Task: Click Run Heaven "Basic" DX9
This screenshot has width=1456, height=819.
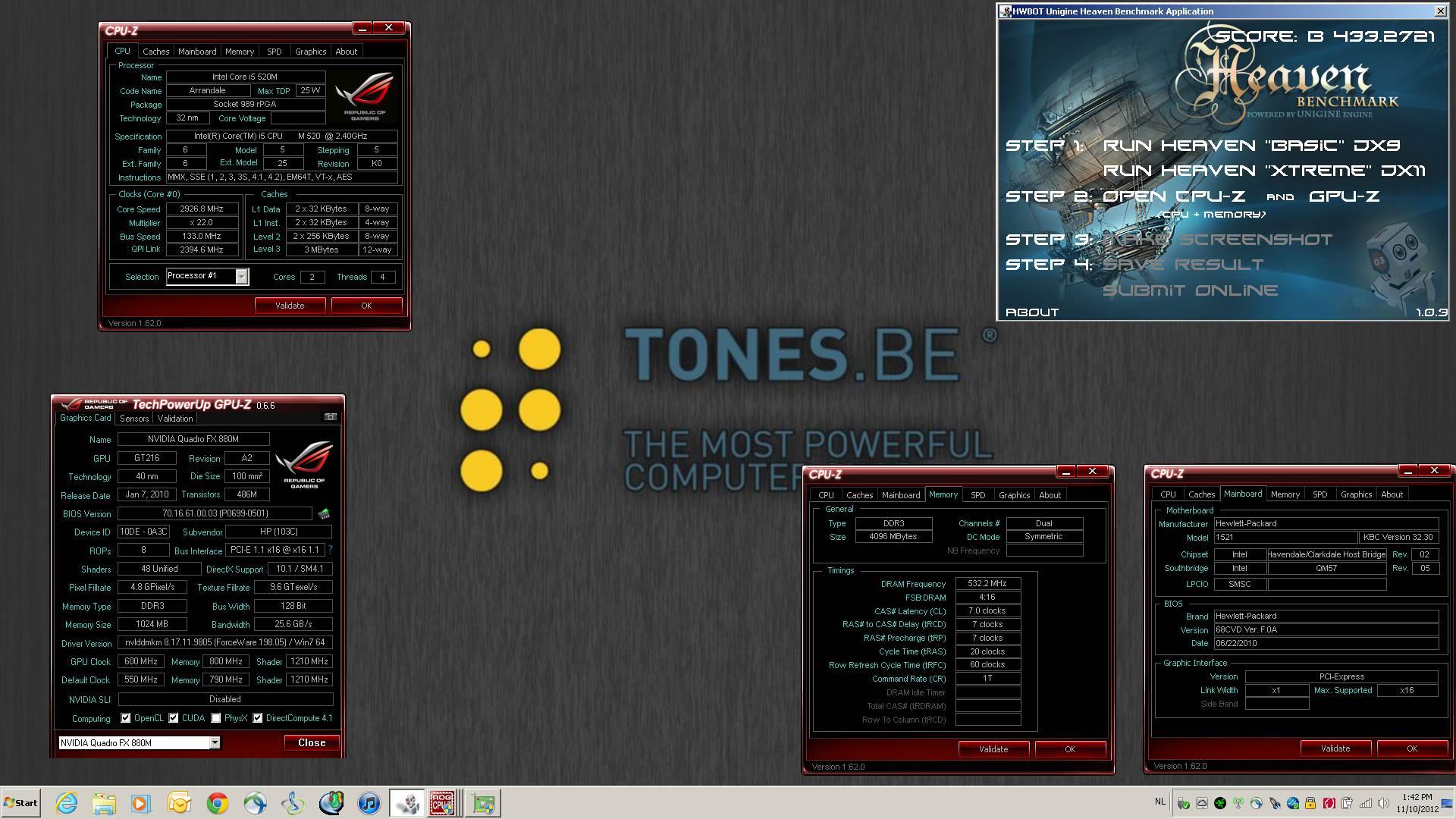Action: pos(1251,146)
